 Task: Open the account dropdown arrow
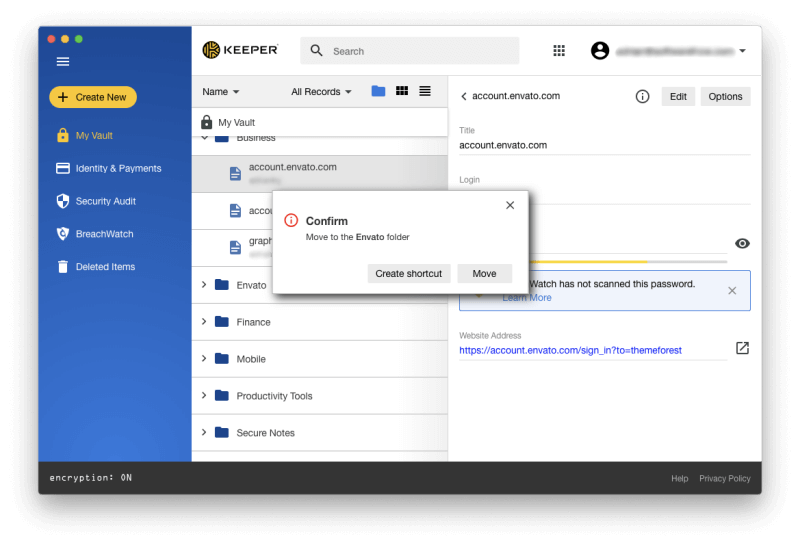(x=742, y=51)
